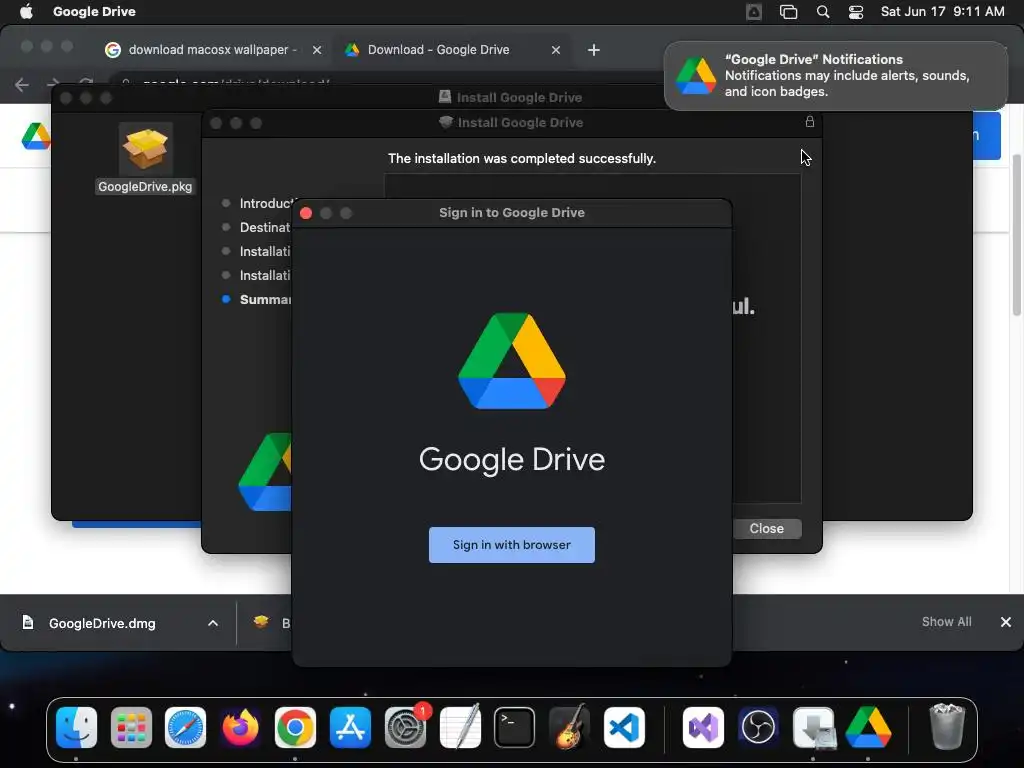Click screen mirroring icon in menu bar
Screen dimensions: 1024x768
(788, 12)
